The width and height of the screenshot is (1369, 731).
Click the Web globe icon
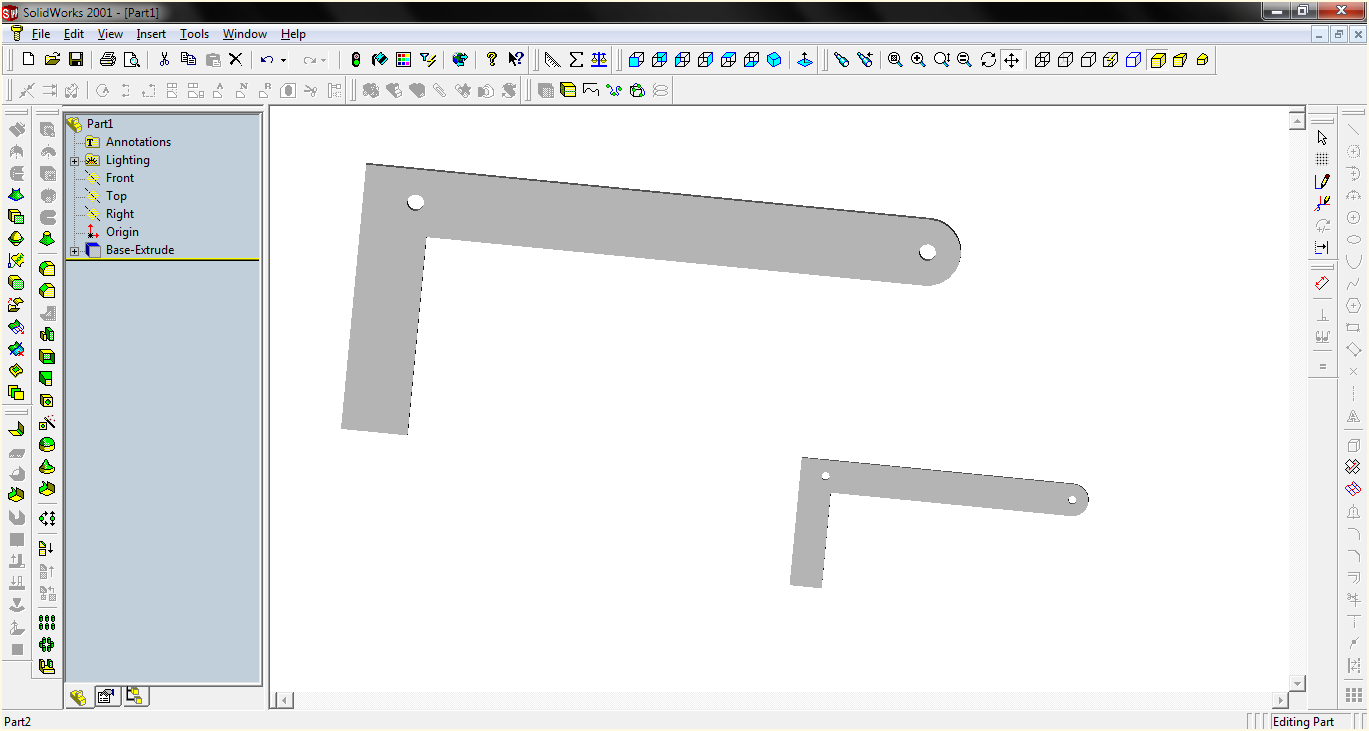click(x=460, y=60)
